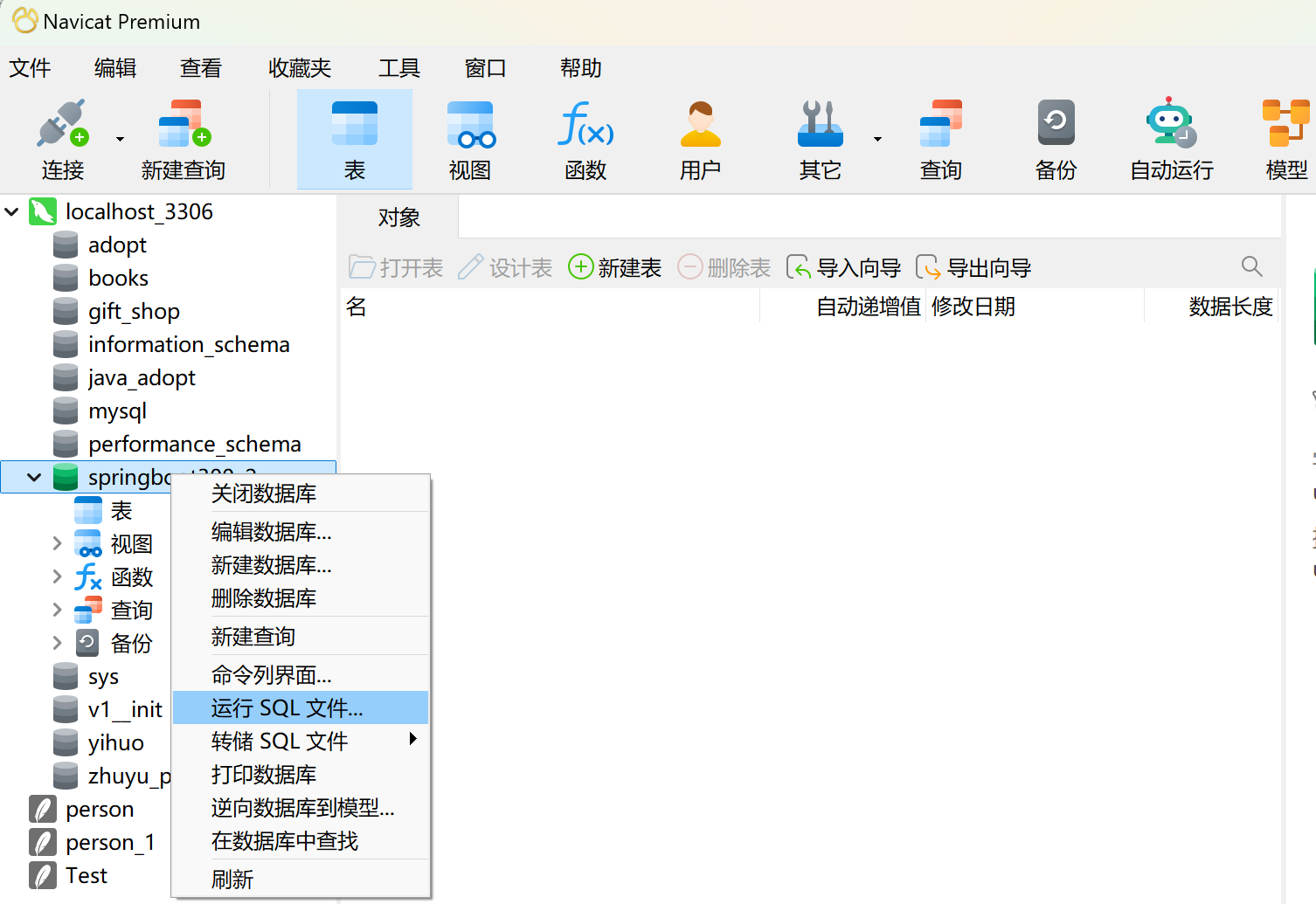Open the 文件 menu
The image size is (1316, 904).
click(30, 68)
